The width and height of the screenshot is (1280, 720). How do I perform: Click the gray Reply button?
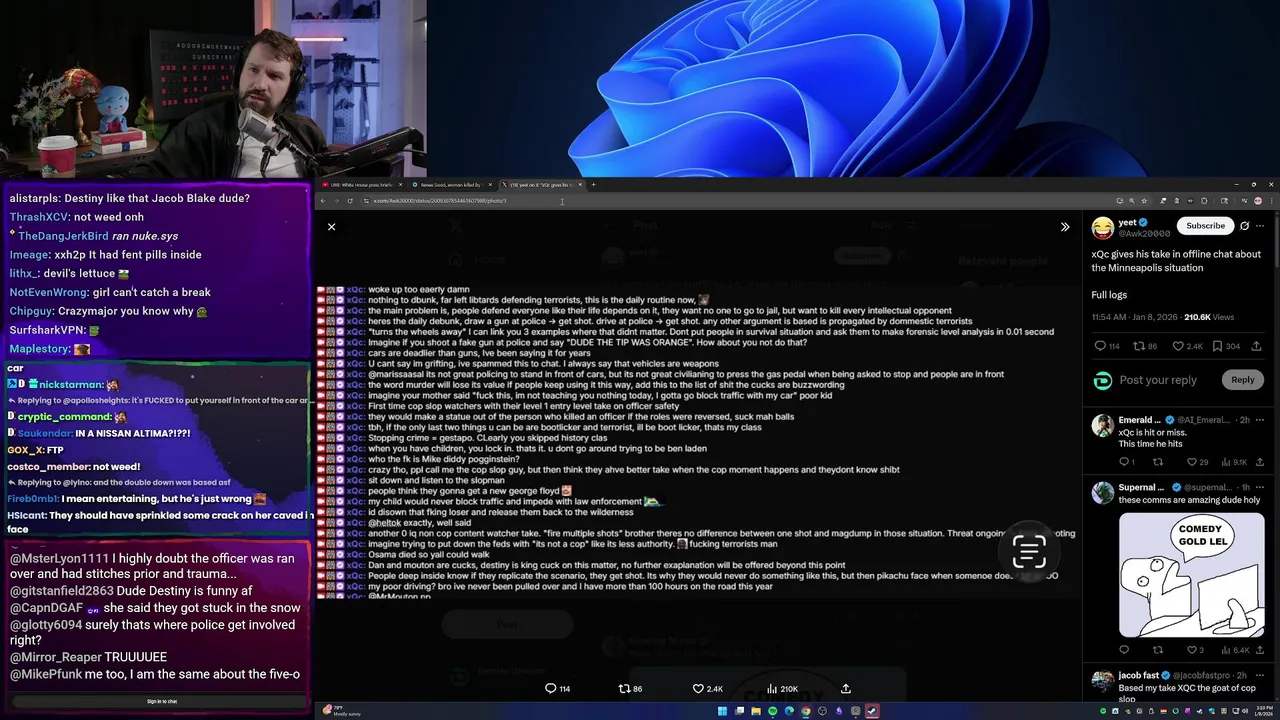point(1242,380)
